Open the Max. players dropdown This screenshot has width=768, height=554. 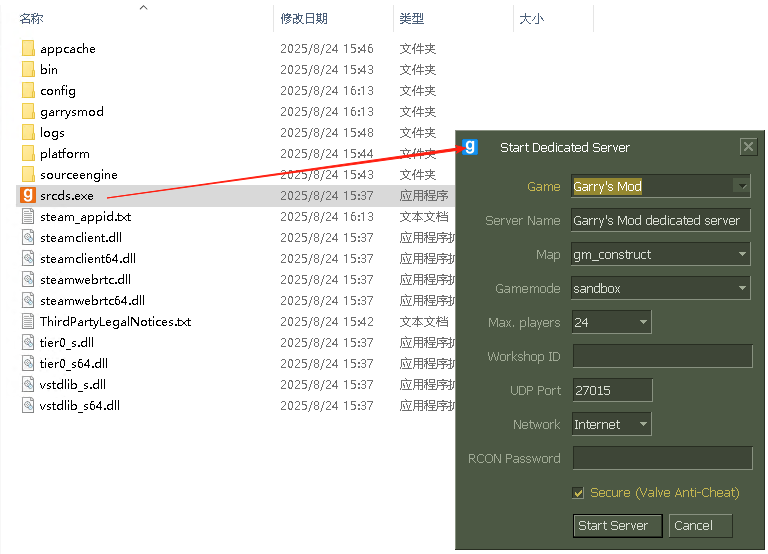[611, 322]
